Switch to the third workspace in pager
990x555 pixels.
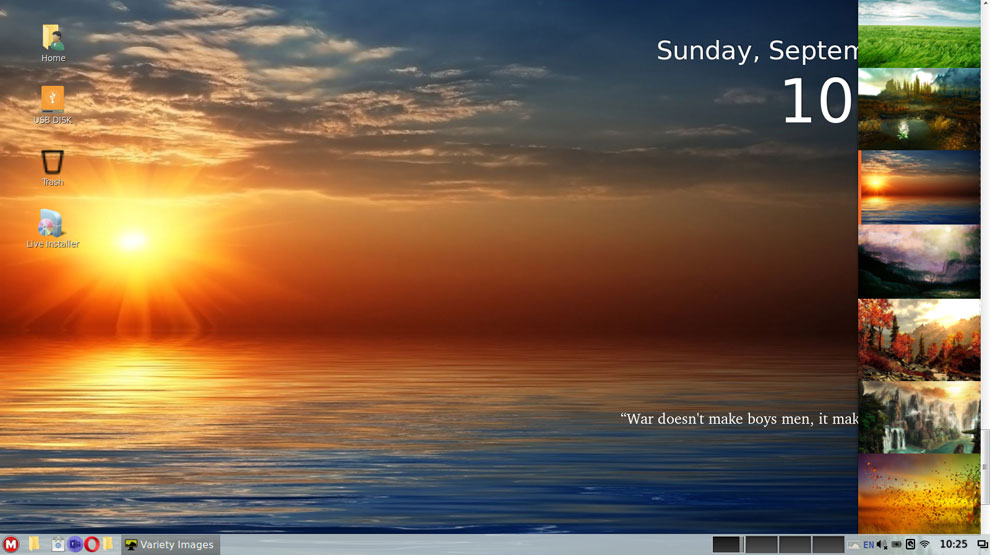tap(795, 544)
